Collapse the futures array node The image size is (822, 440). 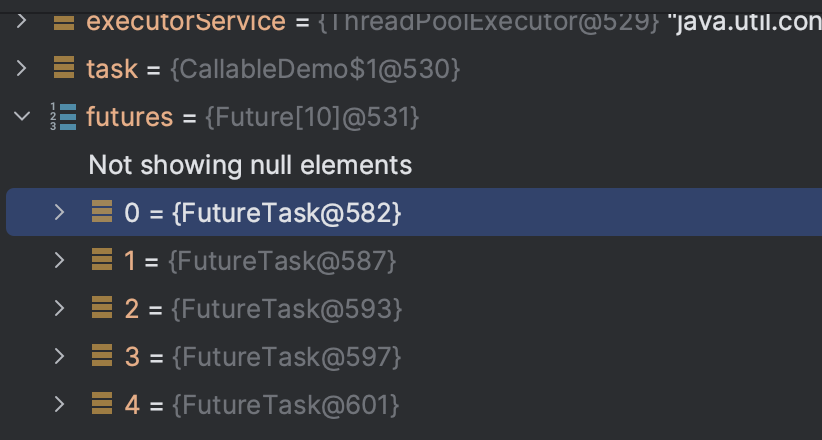22,117
